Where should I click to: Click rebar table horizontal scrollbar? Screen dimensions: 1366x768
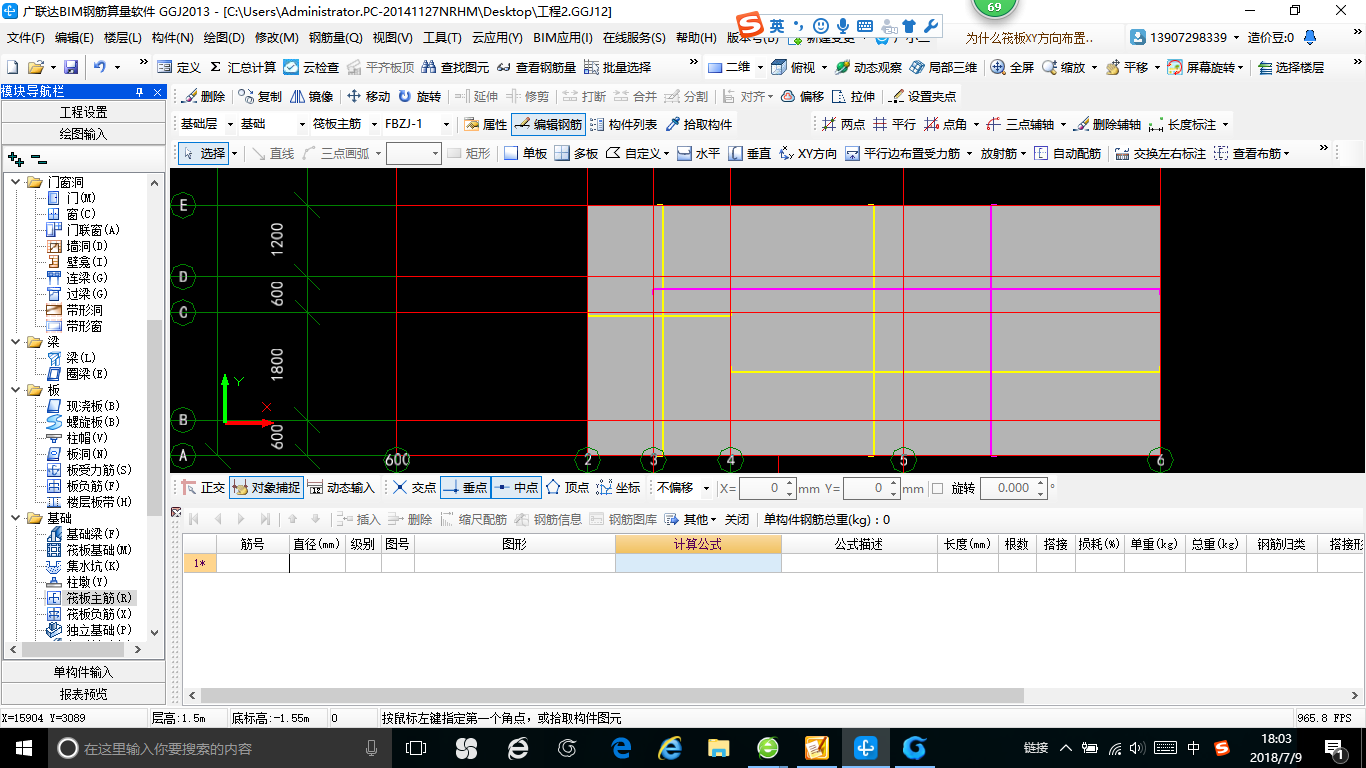click(613, 695)
